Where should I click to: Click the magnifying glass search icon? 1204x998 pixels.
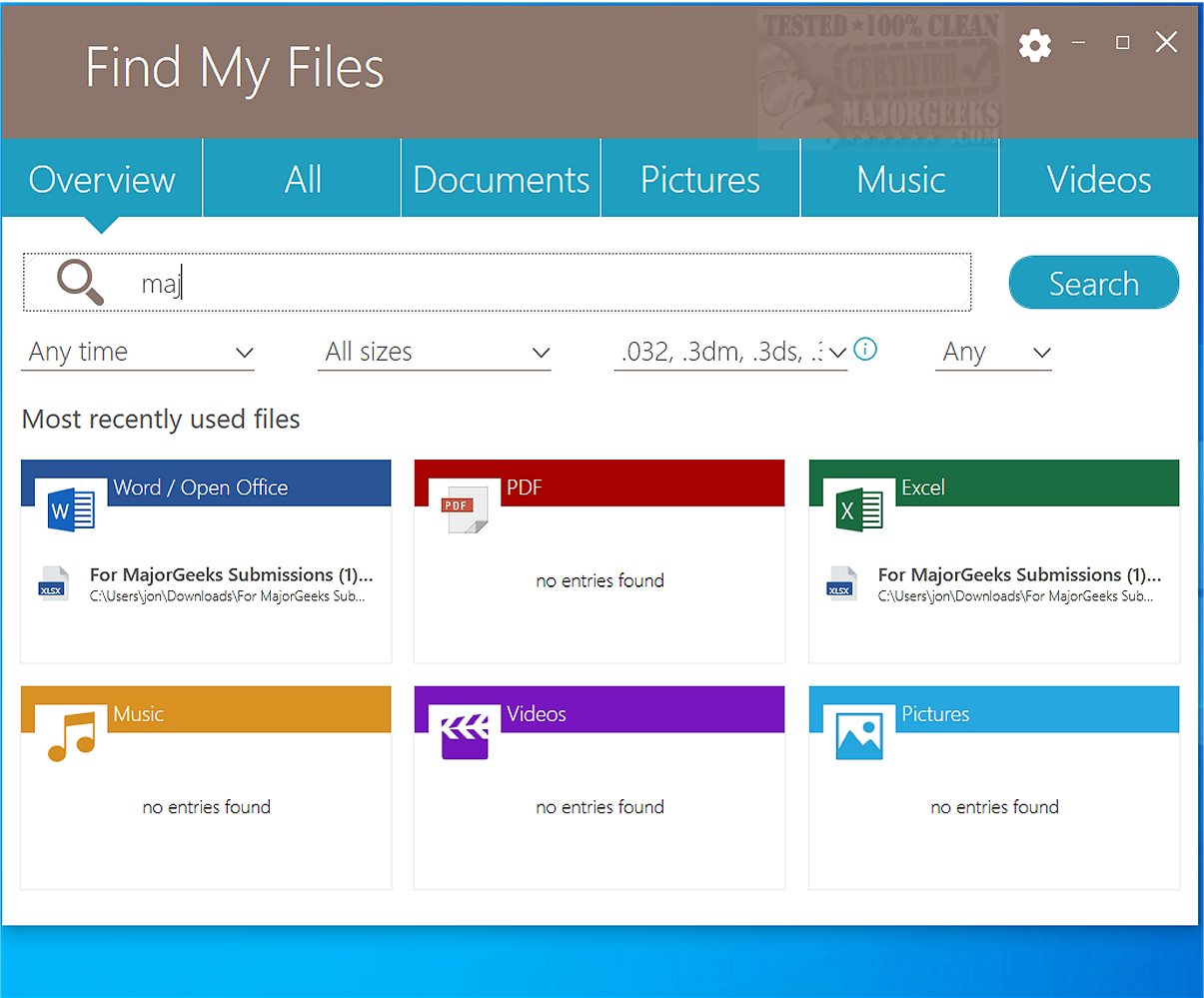(80, 282)
